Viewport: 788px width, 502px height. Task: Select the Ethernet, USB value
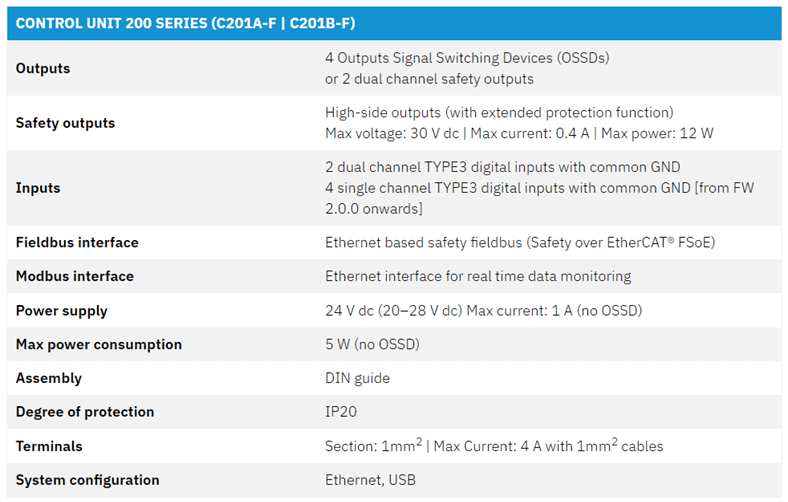pos(370,480)
